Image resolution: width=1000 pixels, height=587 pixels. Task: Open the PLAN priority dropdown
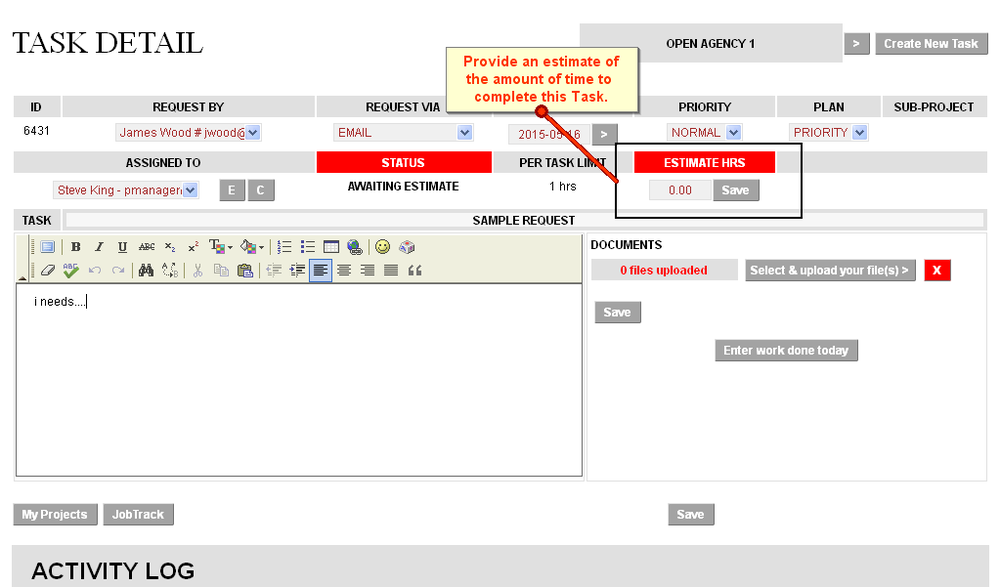coord(829,131)
